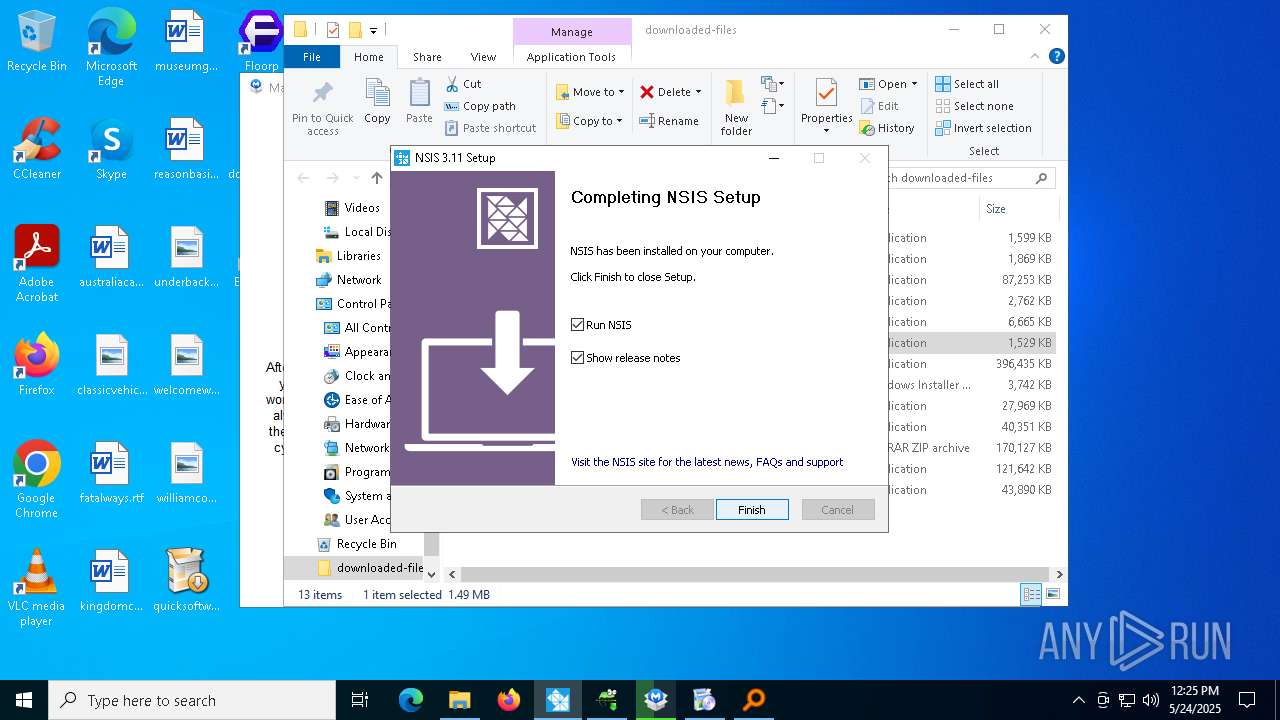The image size is (1280, 720).
Task: Click Select none in ribbon
Action: 975,106
